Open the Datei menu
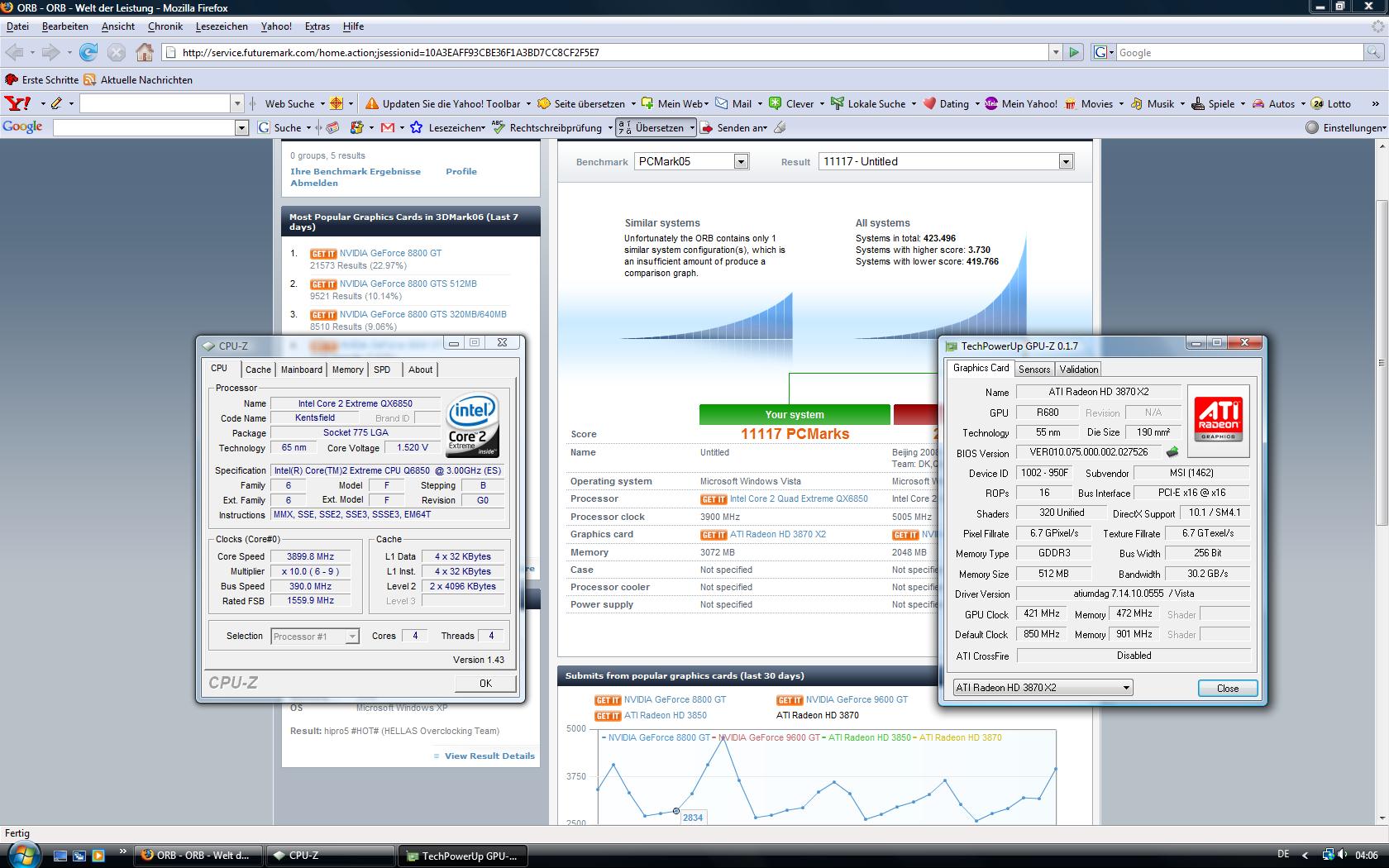 point(17,26)
